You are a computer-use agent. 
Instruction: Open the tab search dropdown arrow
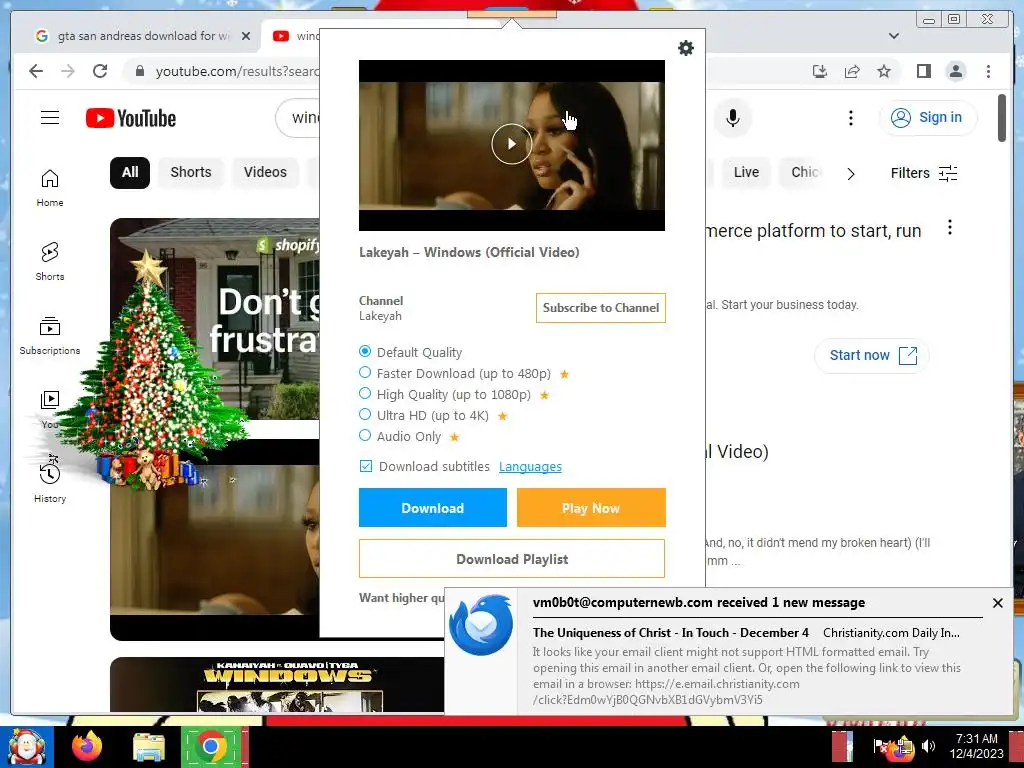[x=894, y=36]
